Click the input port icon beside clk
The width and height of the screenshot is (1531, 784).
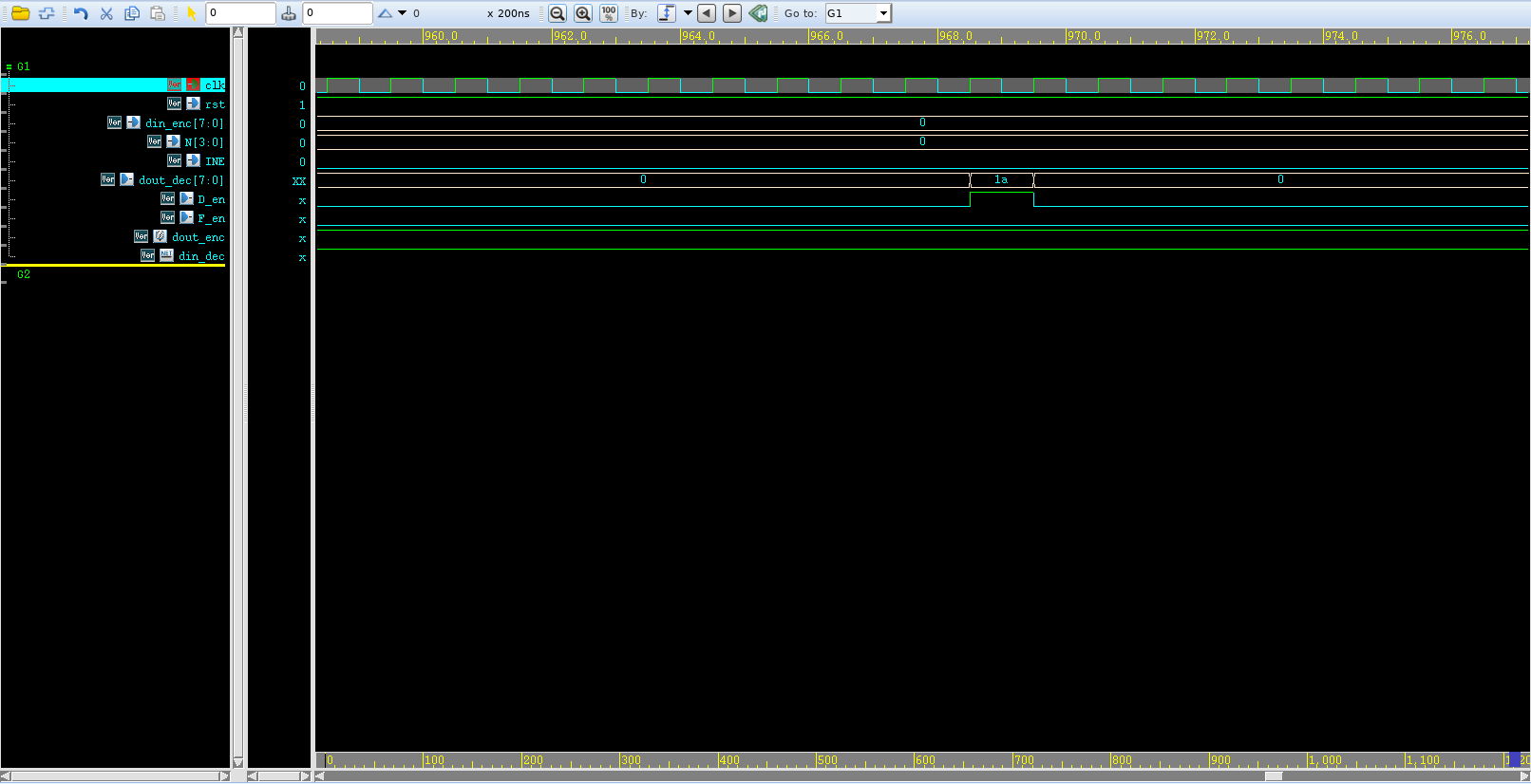click(193, 84)
